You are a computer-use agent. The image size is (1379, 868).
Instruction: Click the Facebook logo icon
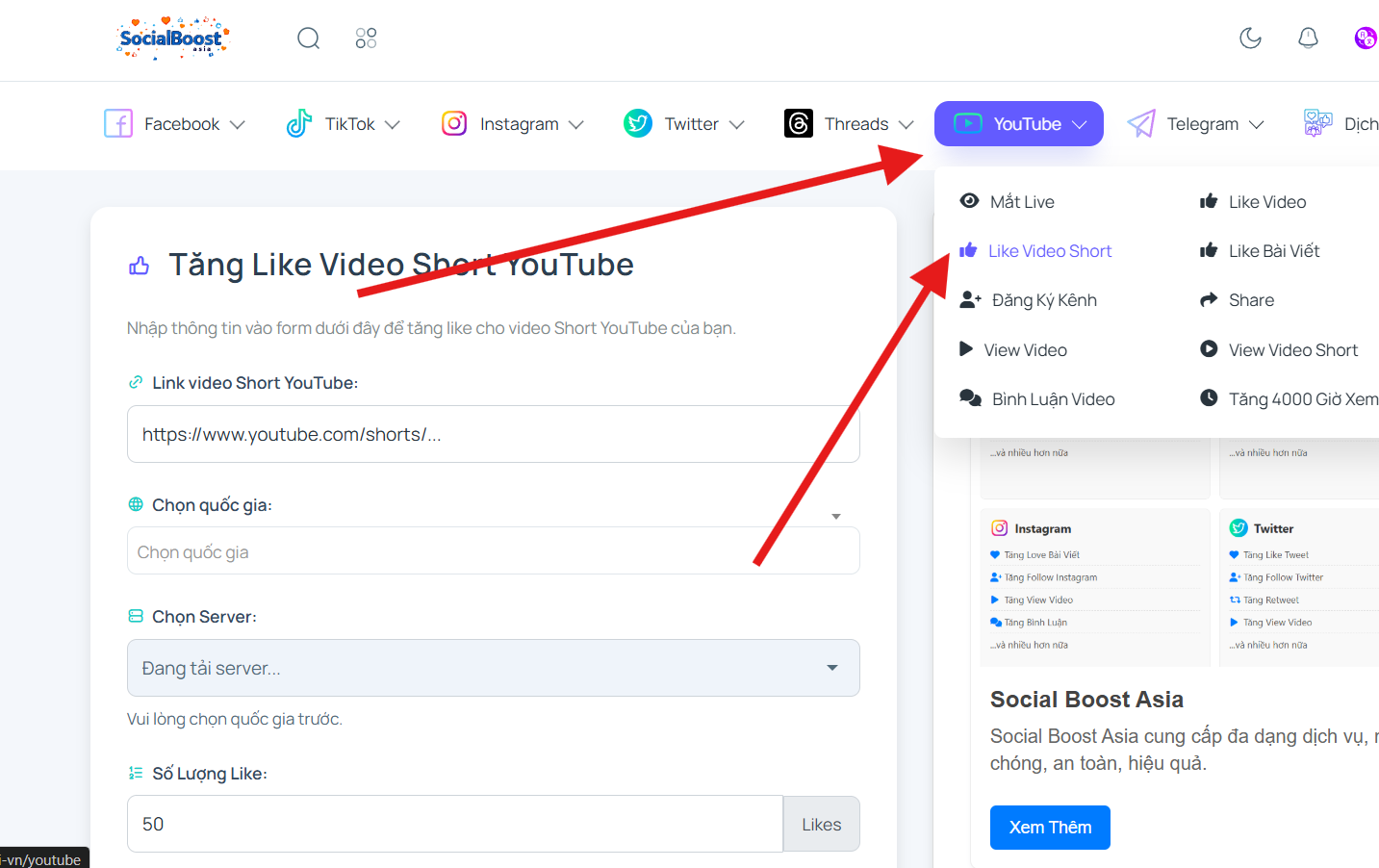pyautogui.click(x=118, y=123)
